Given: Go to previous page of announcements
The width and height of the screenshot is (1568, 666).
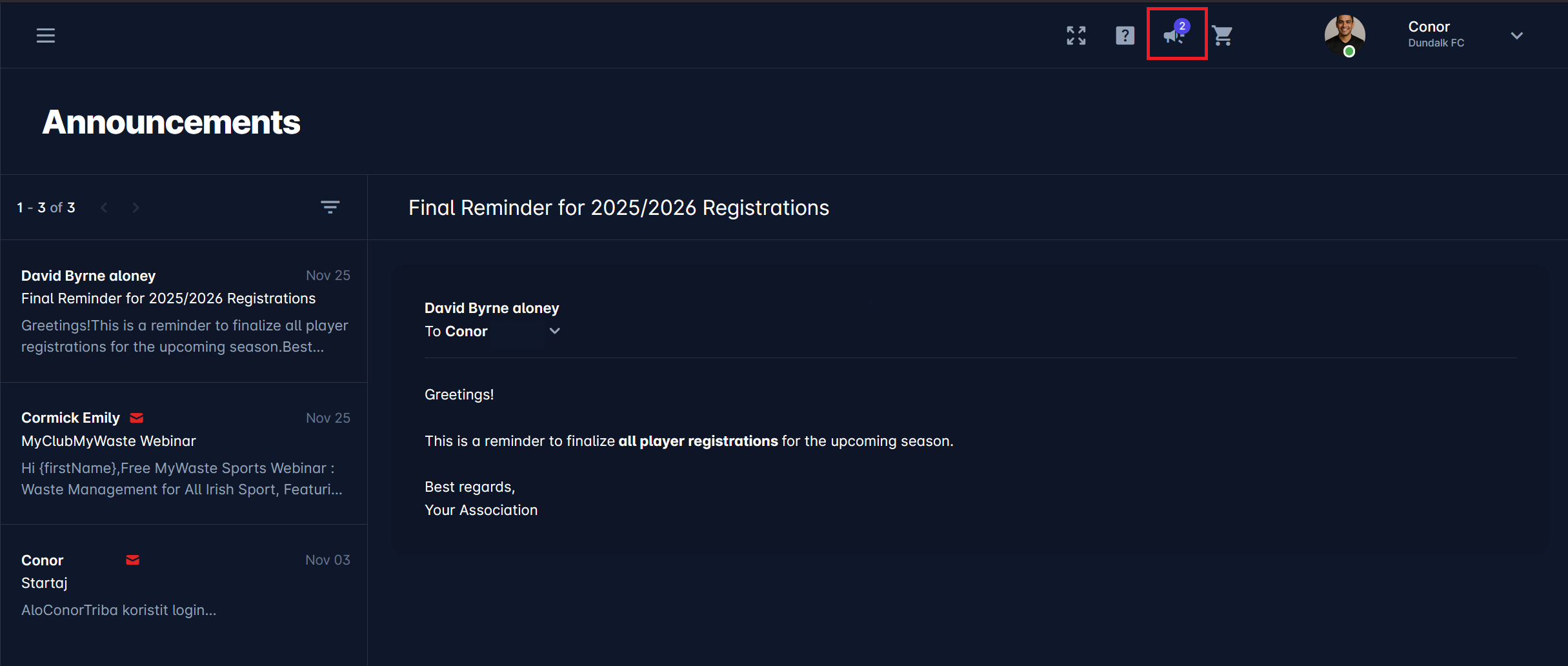Looking at the screenshot, I should [x=105, y=207].
